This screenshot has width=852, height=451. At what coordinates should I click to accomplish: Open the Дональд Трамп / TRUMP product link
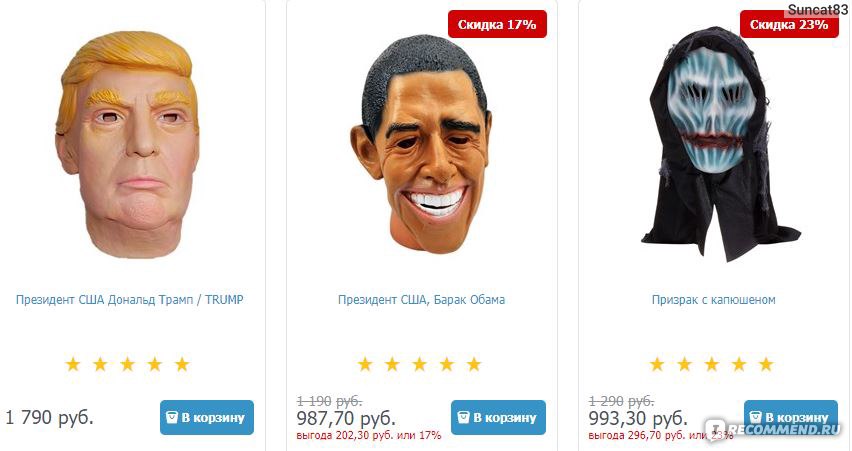(x=129, y=299)
